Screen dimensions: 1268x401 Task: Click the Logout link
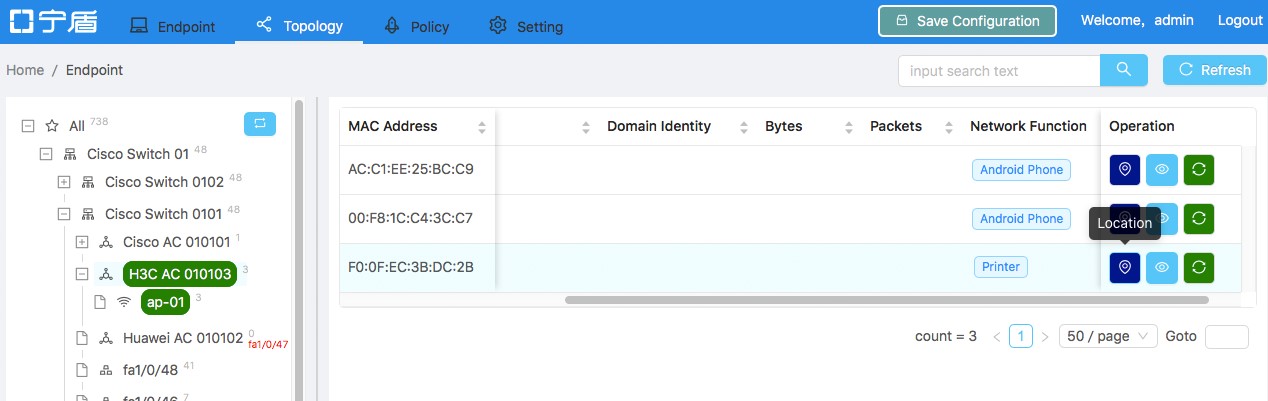pos(1240,21)
